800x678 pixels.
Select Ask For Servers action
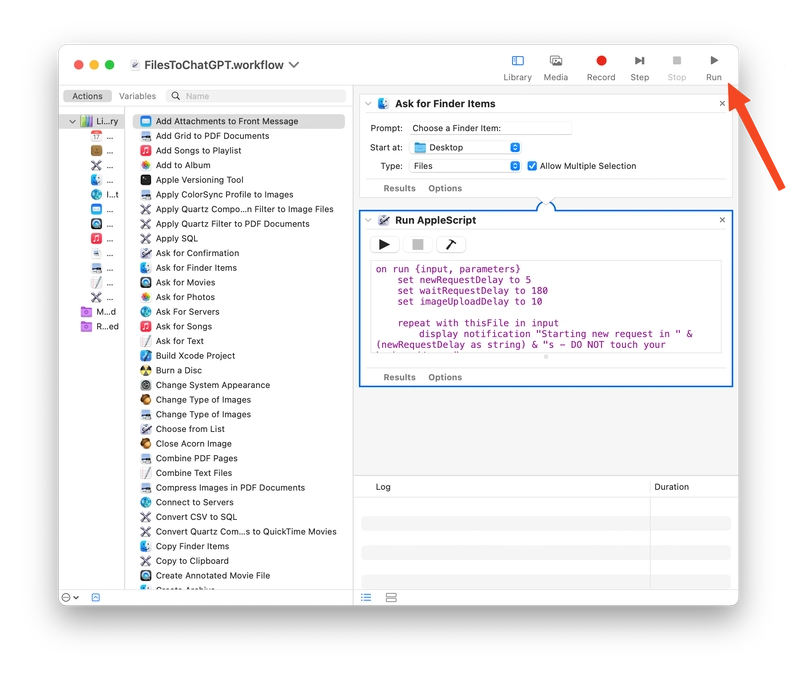point(187,312)
